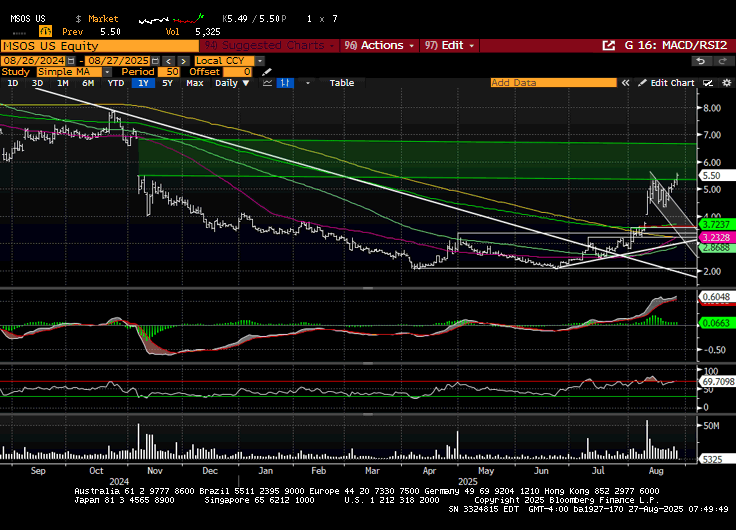The height and width of the screenshot is (530, 736).
Task: Undo the last chart change
Action: coord(701,61)
